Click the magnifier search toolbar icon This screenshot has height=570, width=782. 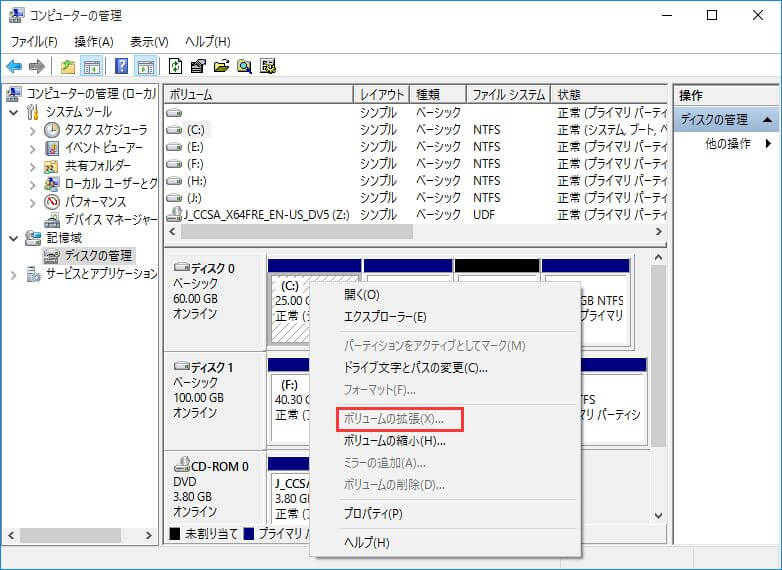tap(244, 67)
